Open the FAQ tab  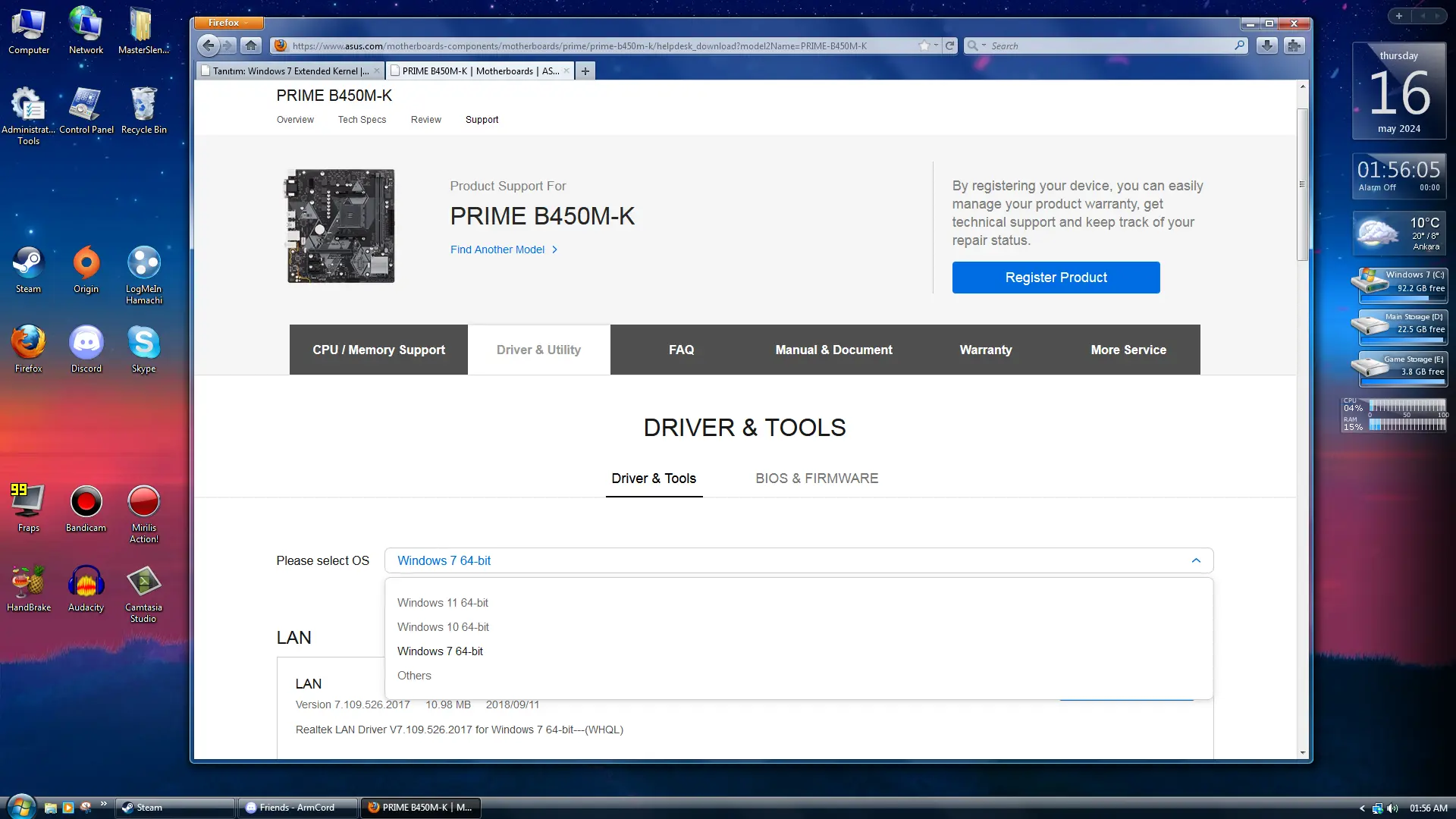coord(681,350)
